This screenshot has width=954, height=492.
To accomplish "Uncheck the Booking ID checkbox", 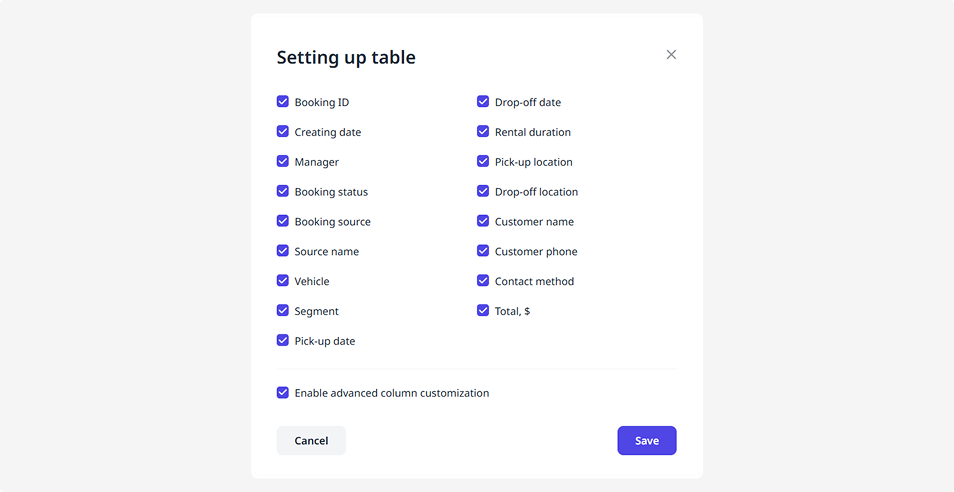I will [283, 102].
